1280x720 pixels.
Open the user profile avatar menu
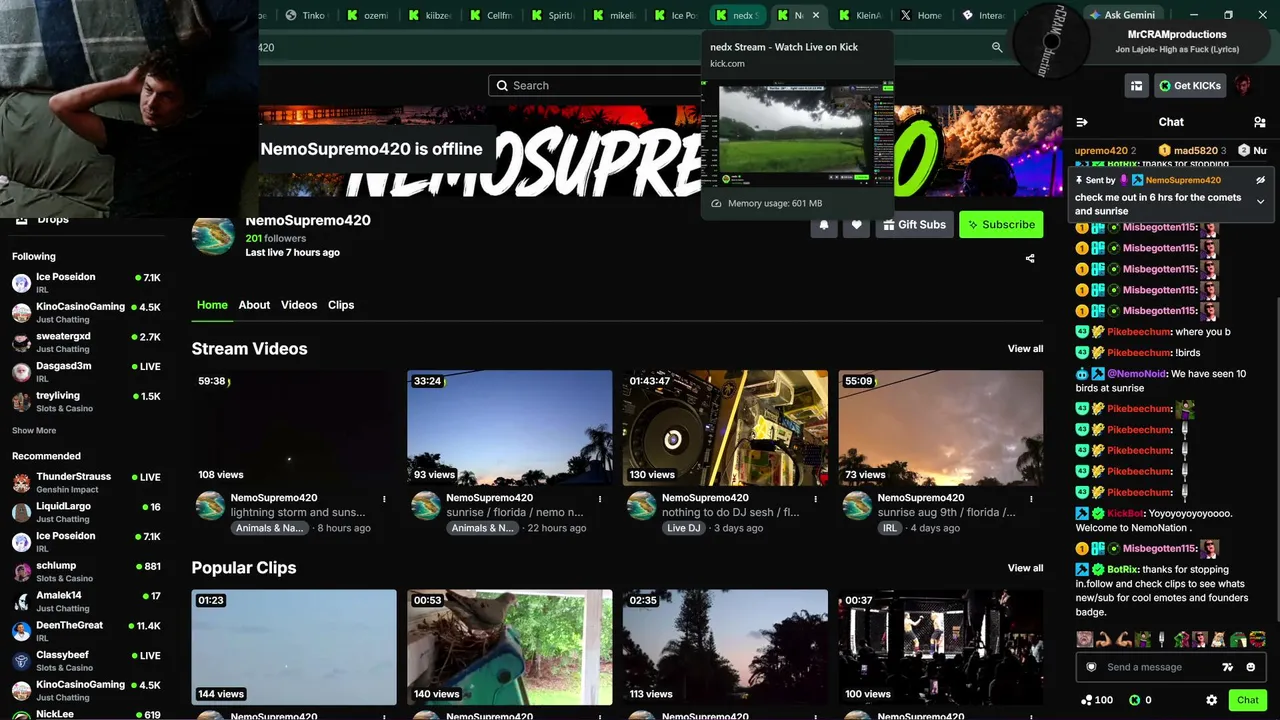1243,86
